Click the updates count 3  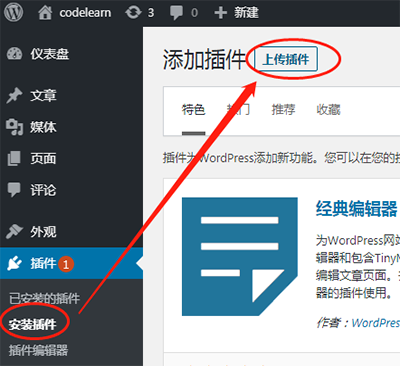click(151, 13)
